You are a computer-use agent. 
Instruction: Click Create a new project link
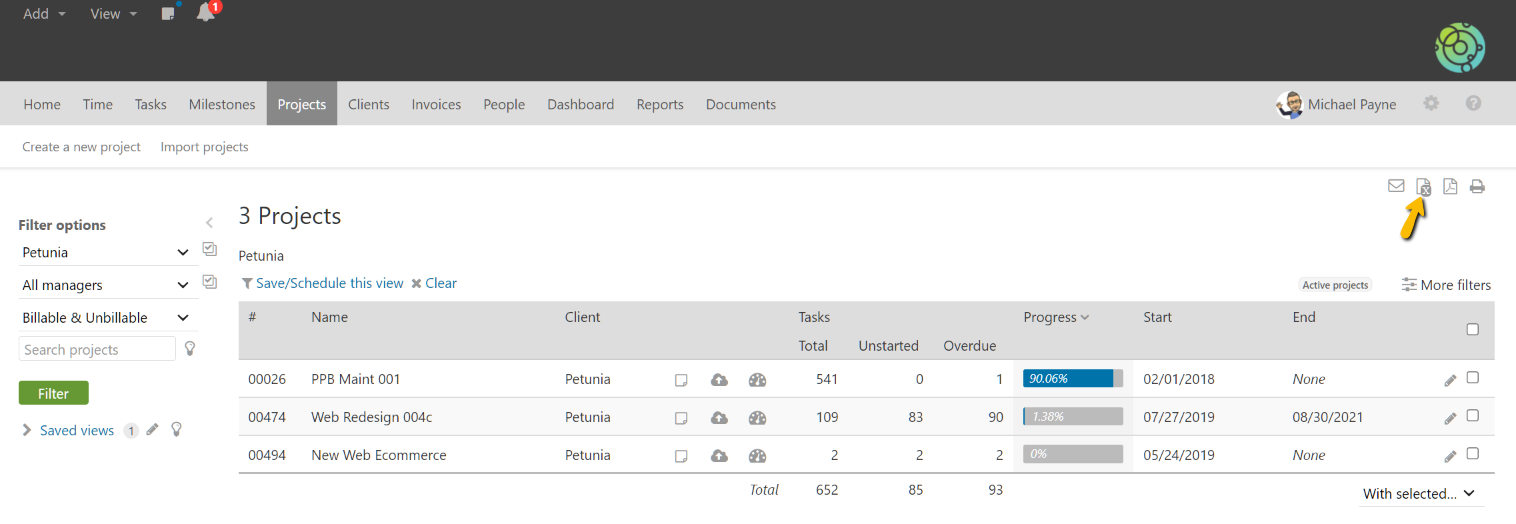tap(81, 147)
